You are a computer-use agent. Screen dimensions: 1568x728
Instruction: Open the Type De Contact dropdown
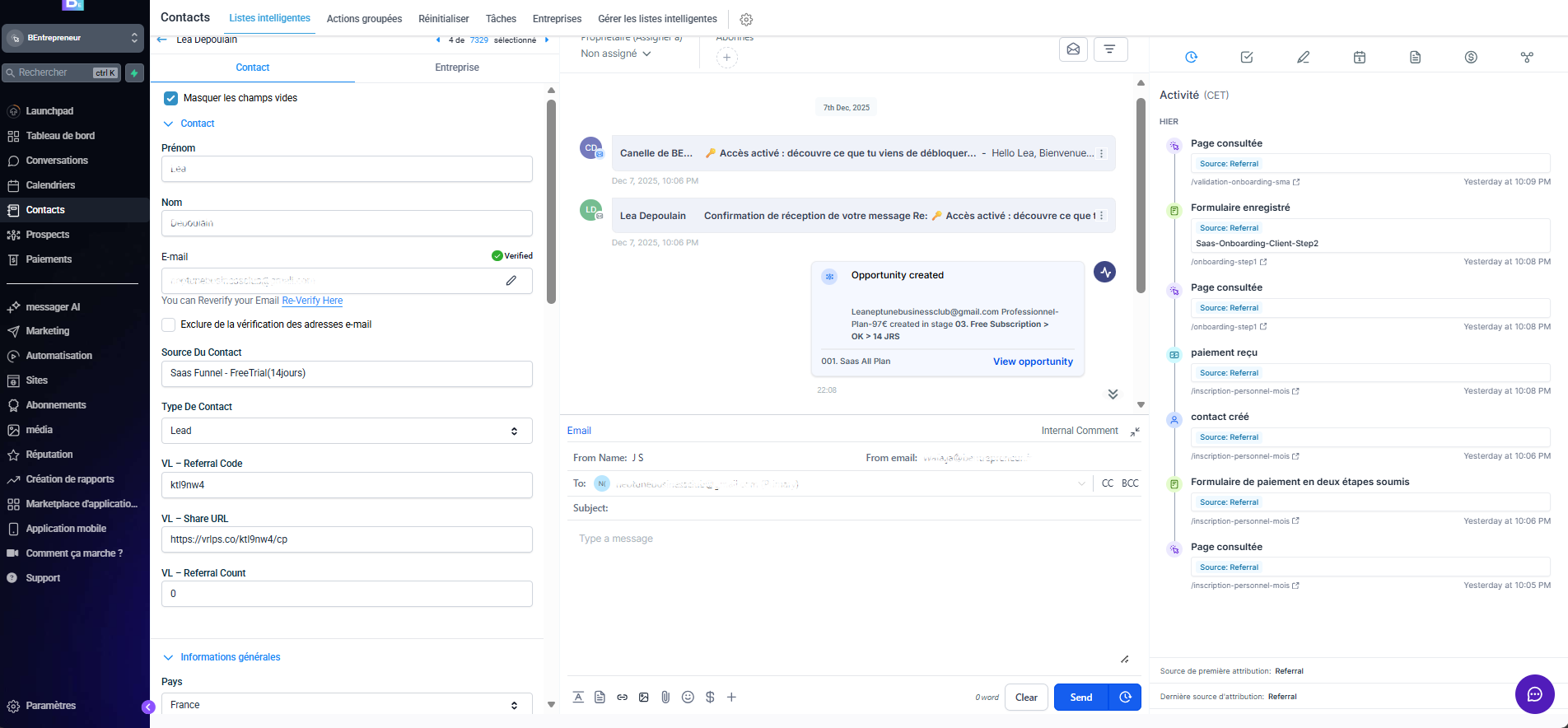347,431
